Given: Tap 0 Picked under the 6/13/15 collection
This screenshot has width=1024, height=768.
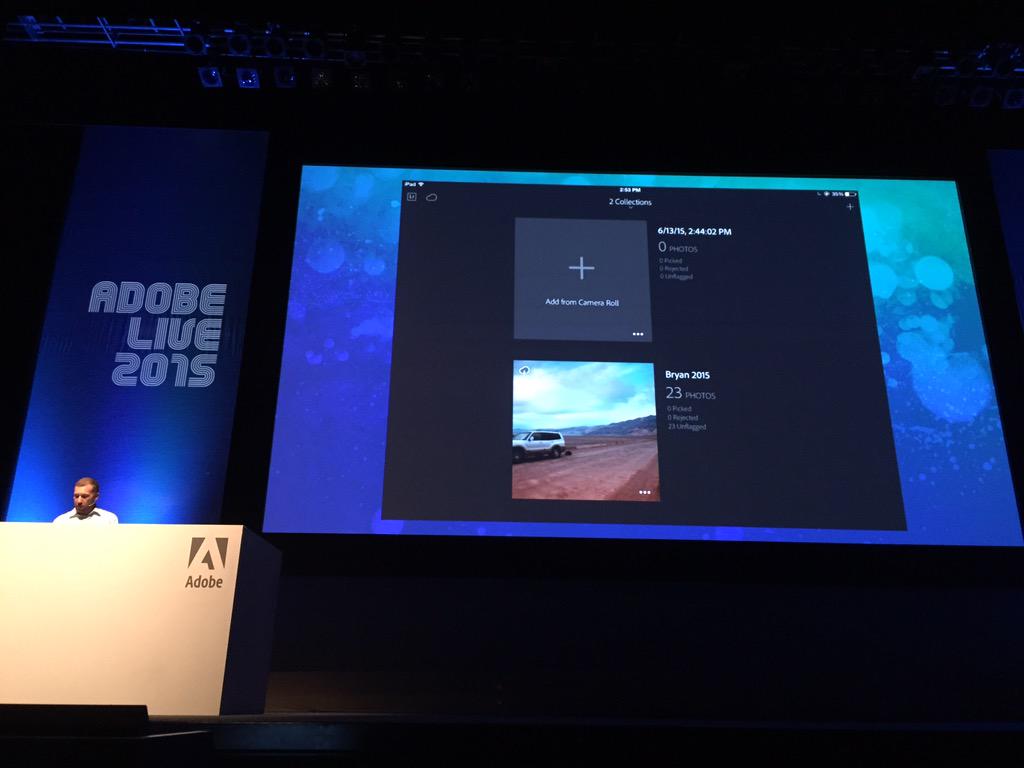Looking at the screenshot, I should pyautogui.click(x=671, y=261).
